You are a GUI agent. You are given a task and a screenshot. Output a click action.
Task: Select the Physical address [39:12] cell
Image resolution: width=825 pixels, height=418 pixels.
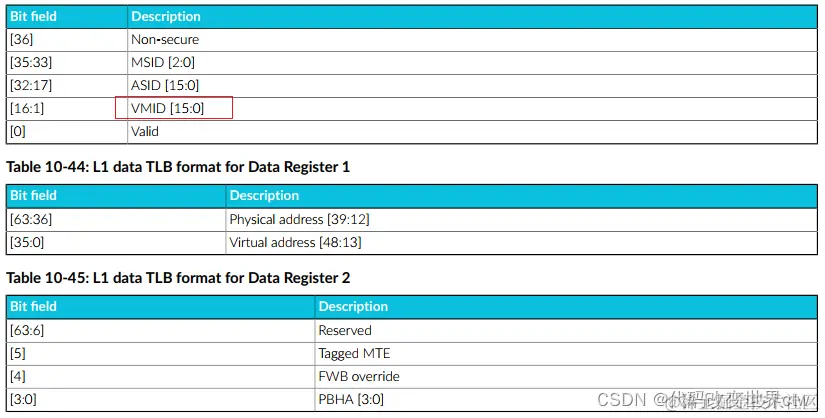pos(521,219)
